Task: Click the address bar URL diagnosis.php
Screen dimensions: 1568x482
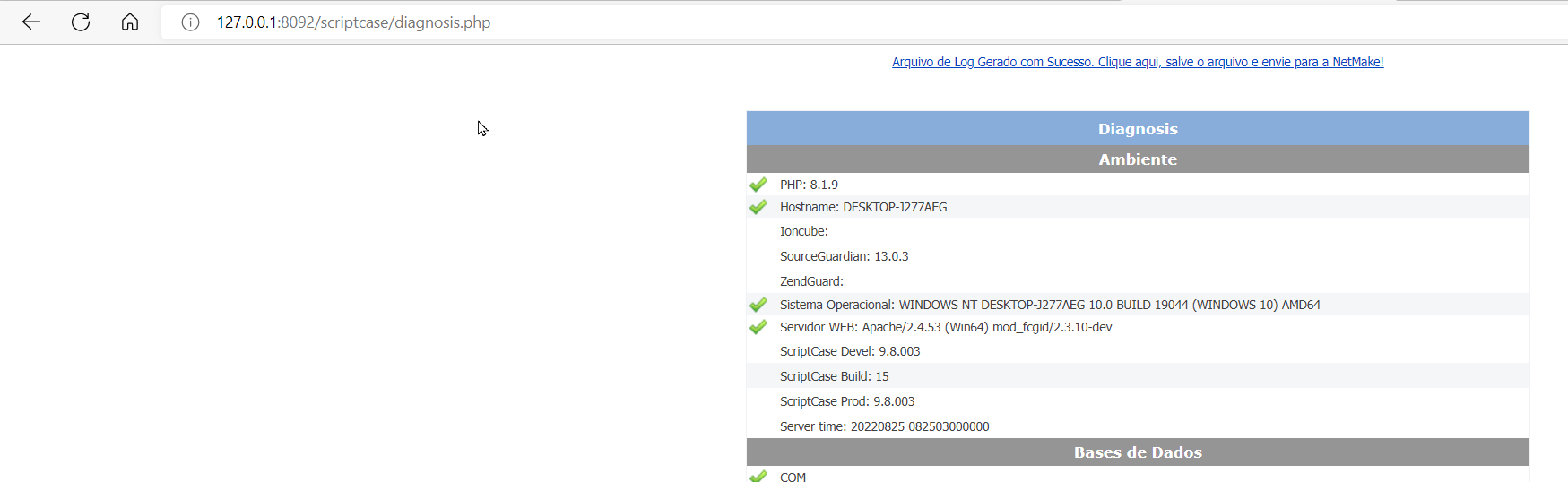Action: tap(353, 22)
